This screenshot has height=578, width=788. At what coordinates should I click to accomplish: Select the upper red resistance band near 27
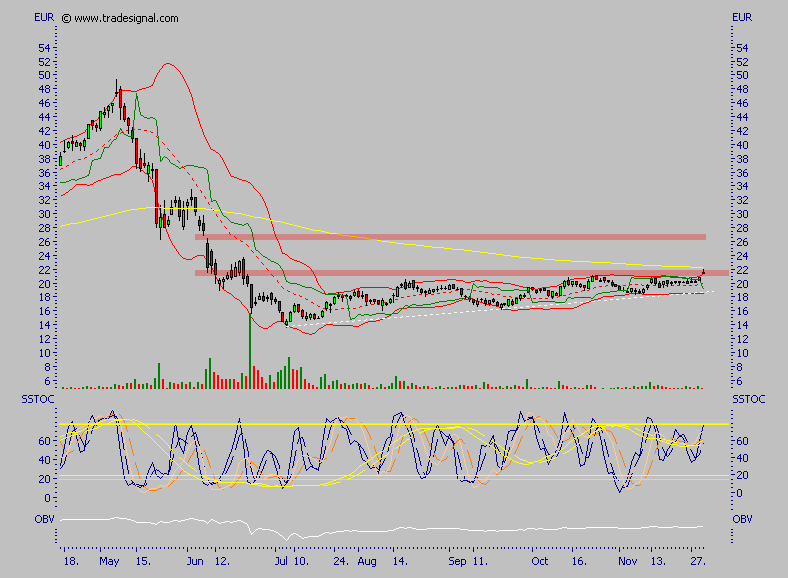pos(450,237)
